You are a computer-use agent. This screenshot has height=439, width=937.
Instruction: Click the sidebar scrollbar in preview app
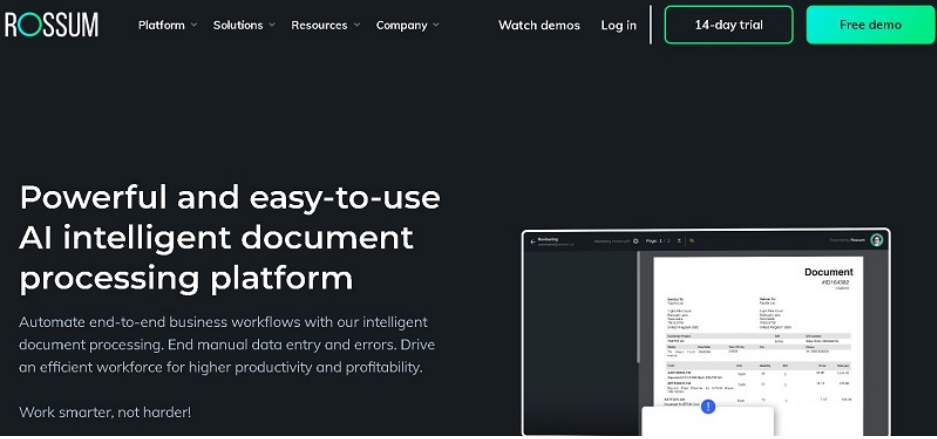(x=638, y=307)
